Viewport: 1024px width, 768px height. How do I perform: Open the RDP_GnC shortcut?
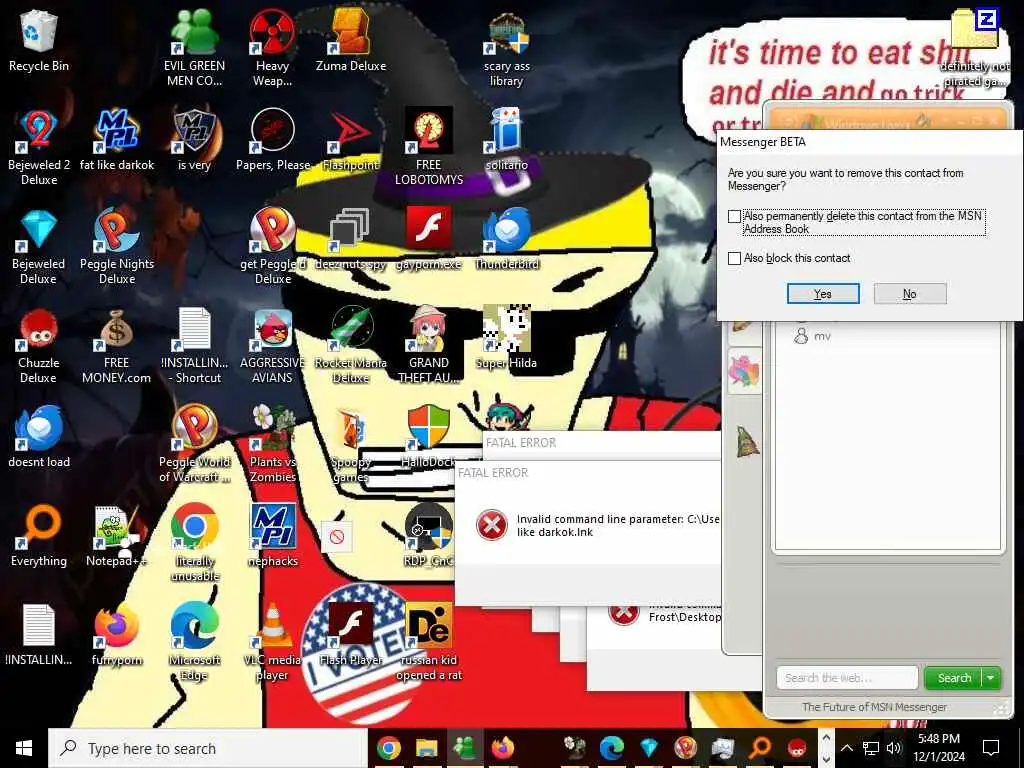[428, 537]
